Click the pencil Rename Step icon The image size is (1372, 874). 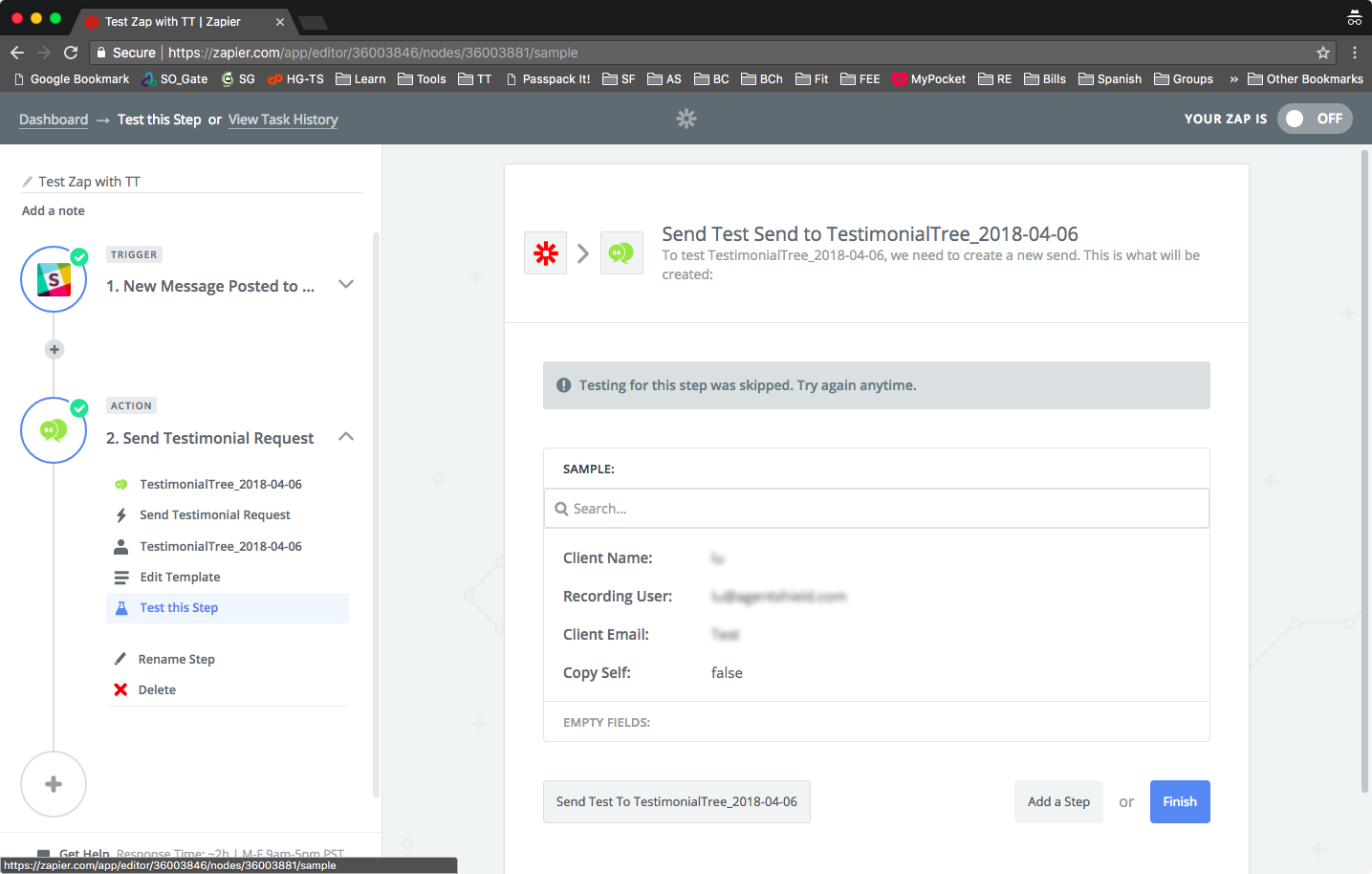(120, 659)
